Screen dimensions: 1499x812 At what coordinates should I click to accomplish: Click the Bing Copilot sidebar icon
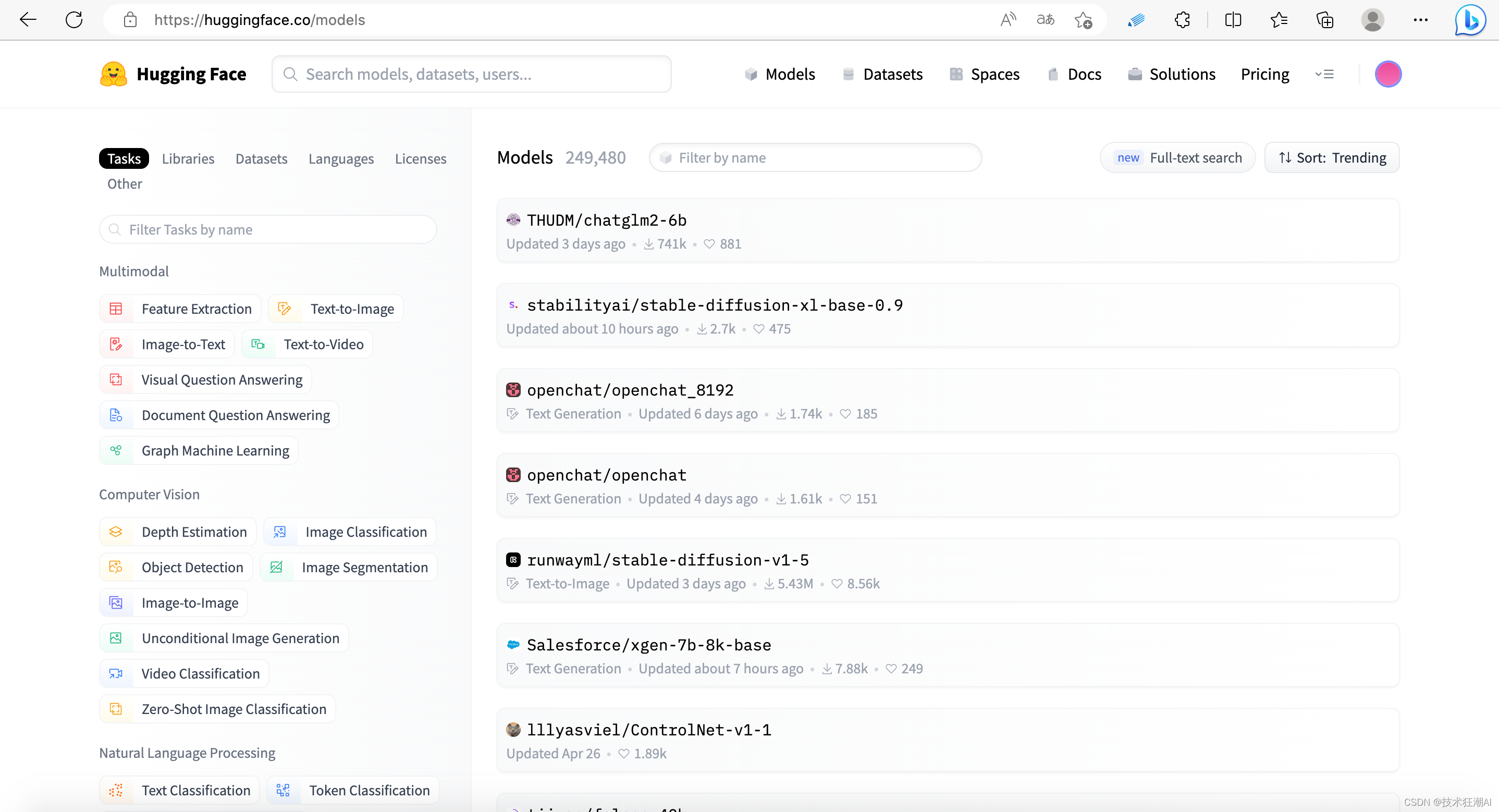pyautogui.click(x=1470, y=20)
